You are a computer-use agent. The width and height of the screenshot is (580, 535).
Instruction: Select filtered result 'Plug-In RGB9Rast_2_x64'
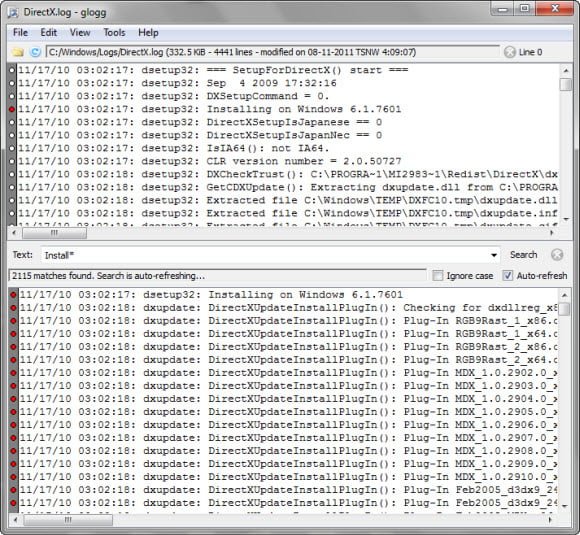288,360
